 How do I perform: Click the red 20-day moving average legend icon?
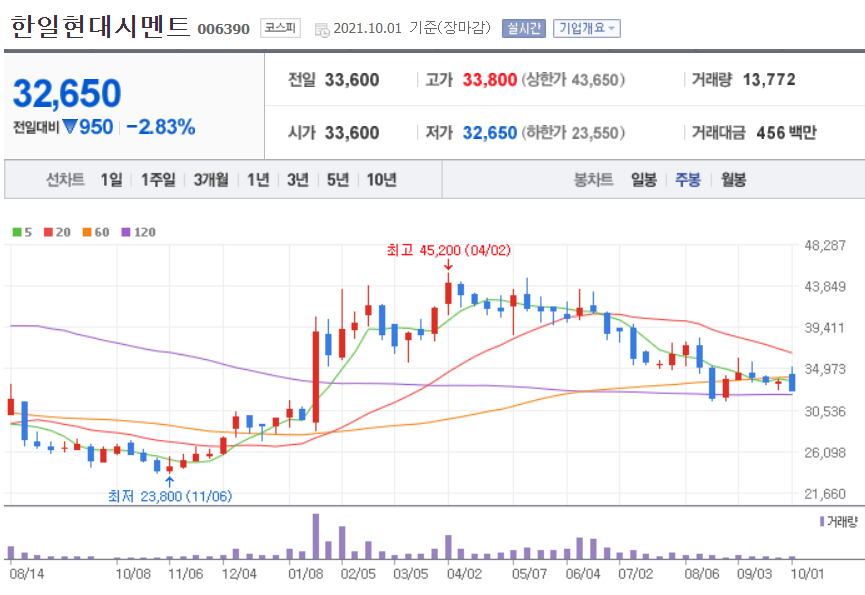click(x=47, y=231)
